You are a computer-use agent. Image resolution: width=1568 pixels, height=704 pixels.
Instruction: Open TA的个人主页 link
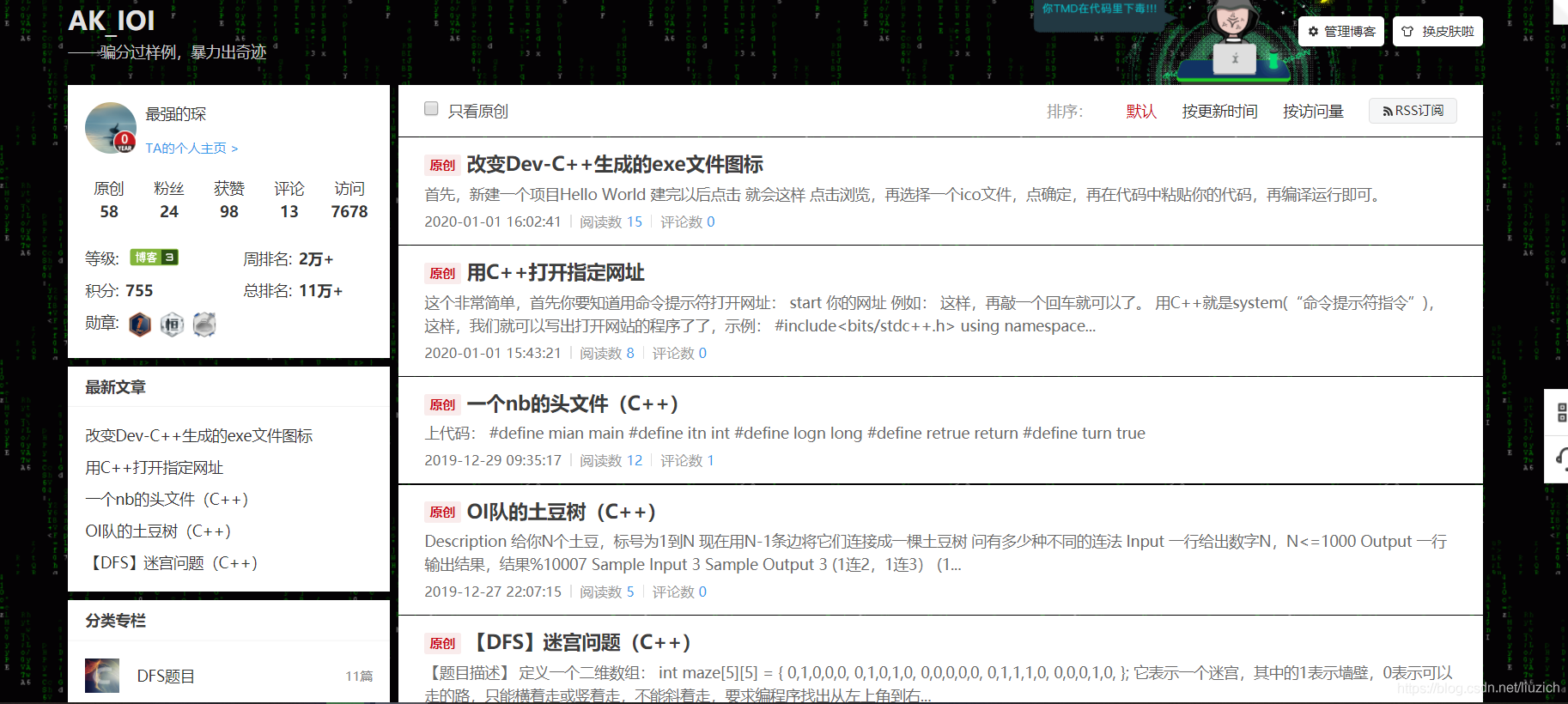[x=191, y=149]
